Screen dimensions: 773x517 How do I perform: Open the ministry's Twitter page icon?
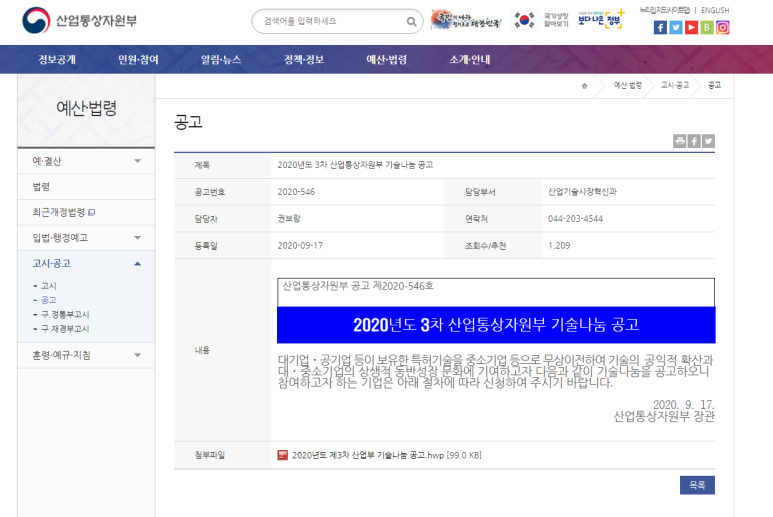click(x=676, y=28)
